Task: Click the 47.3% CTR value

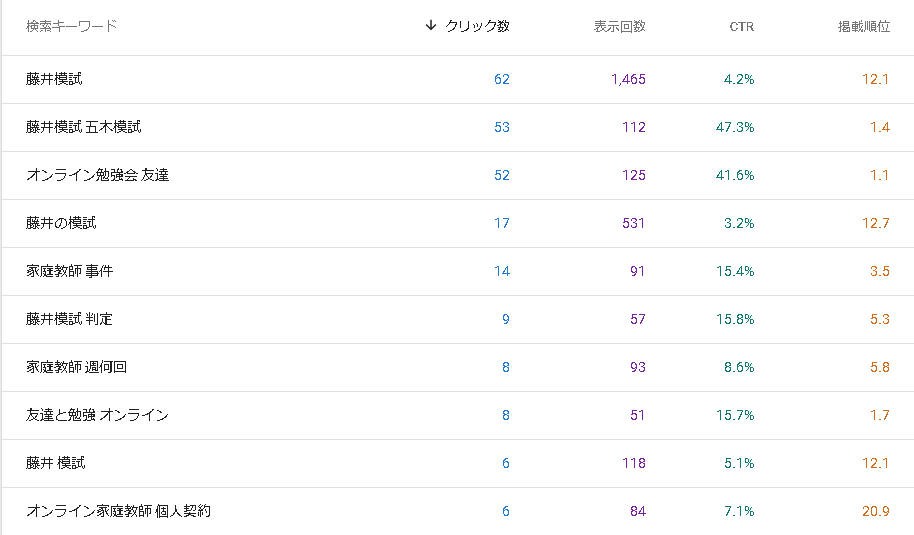Action: click(734, 127)
